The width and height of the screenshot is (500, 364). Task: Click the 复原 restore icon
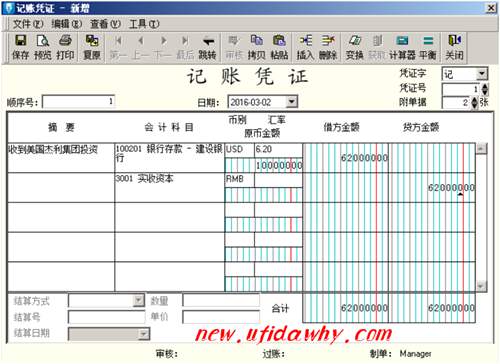(x=92, y=41)
